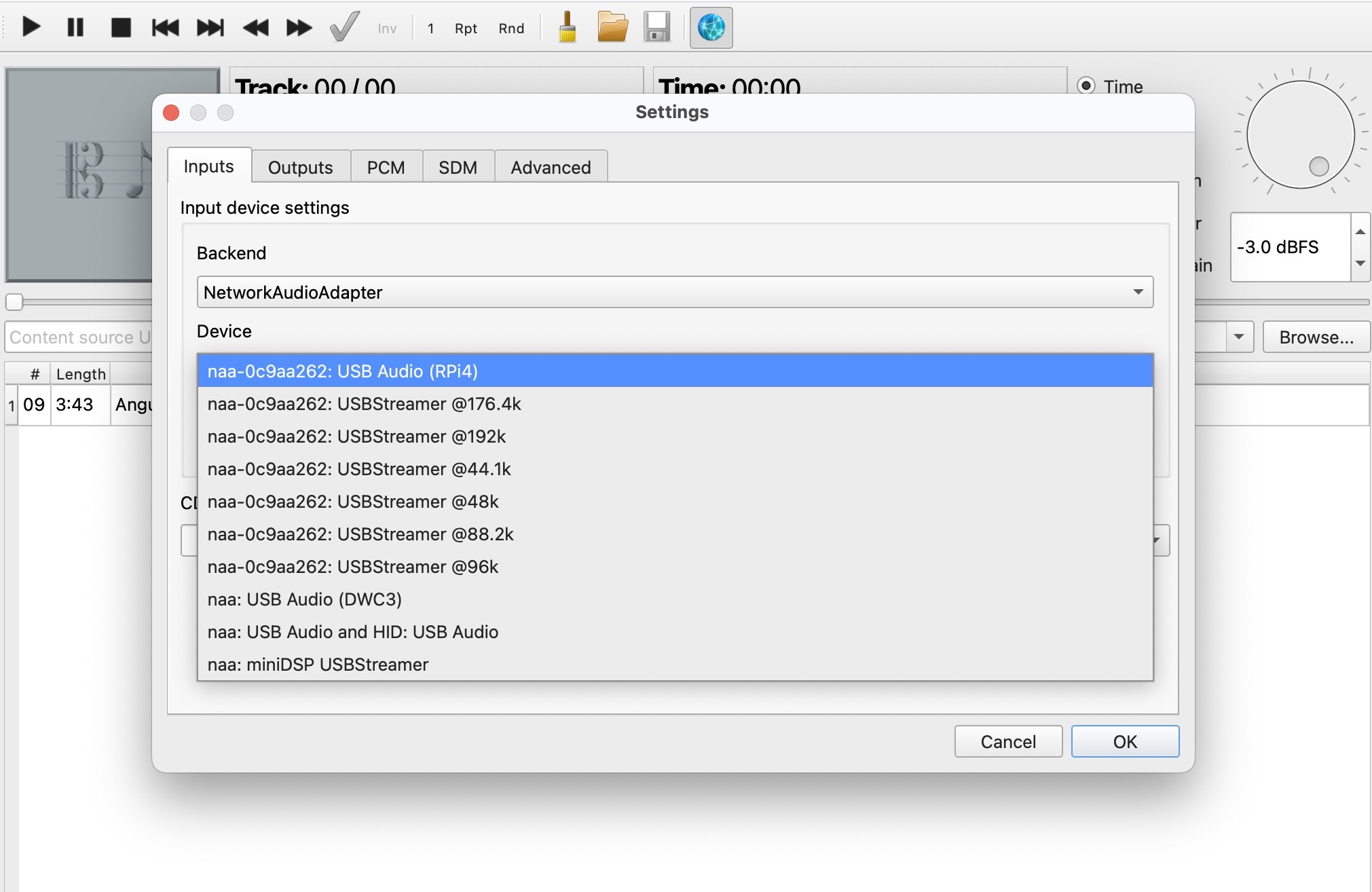Click the Length column header in the playlist

(x=81, y=374)
